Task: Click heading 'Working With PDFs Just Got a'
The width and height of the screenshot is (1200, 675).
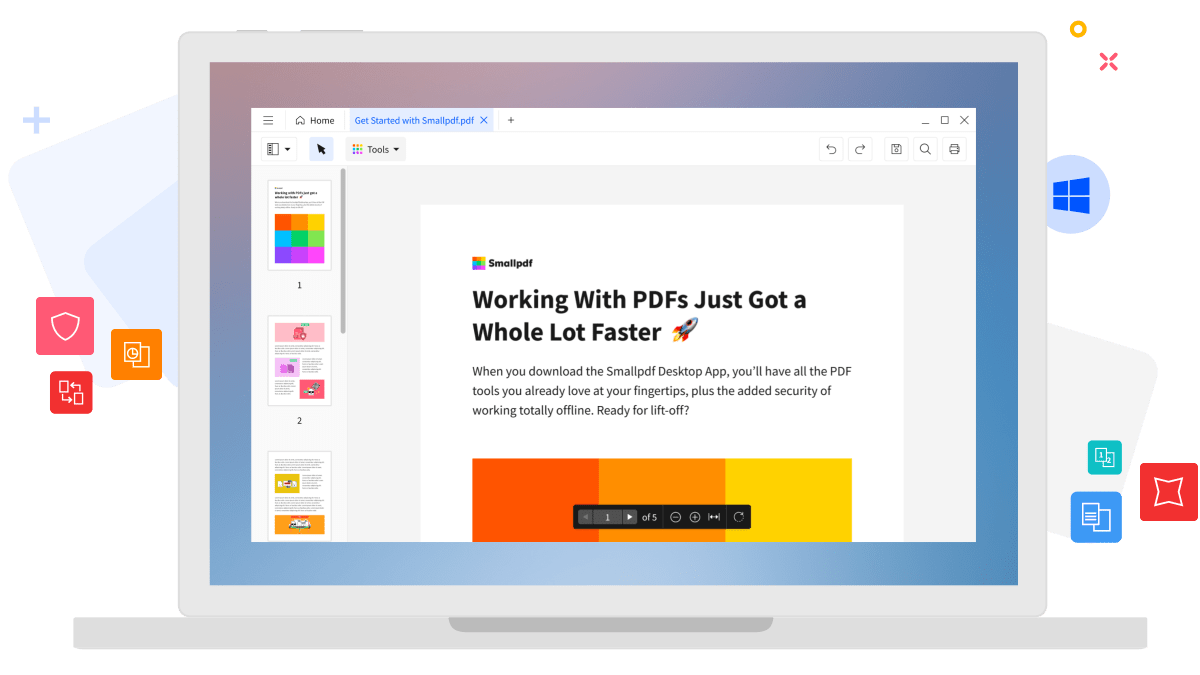Action: pyautogui.click(x=639, y=299)
